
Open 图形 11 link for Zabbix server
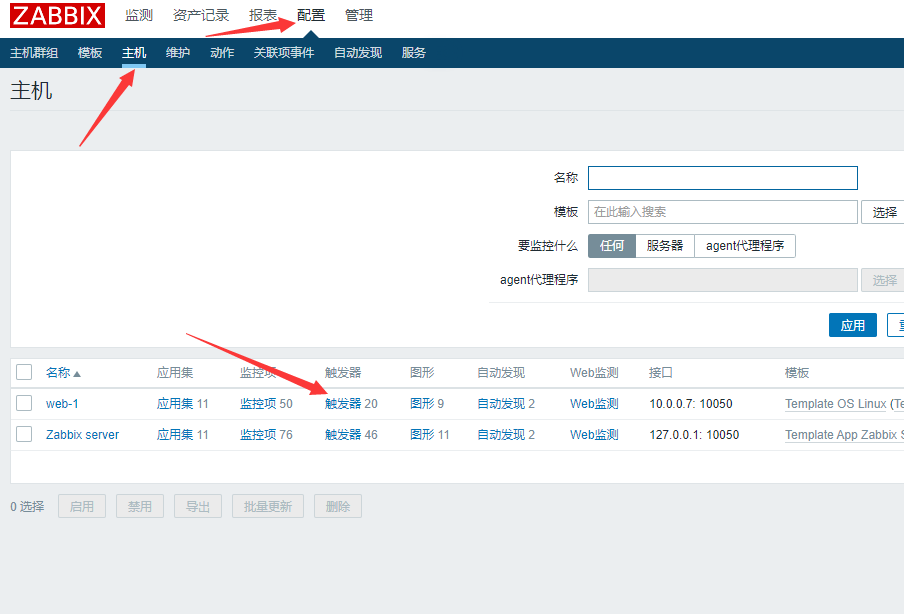[422, 435]
